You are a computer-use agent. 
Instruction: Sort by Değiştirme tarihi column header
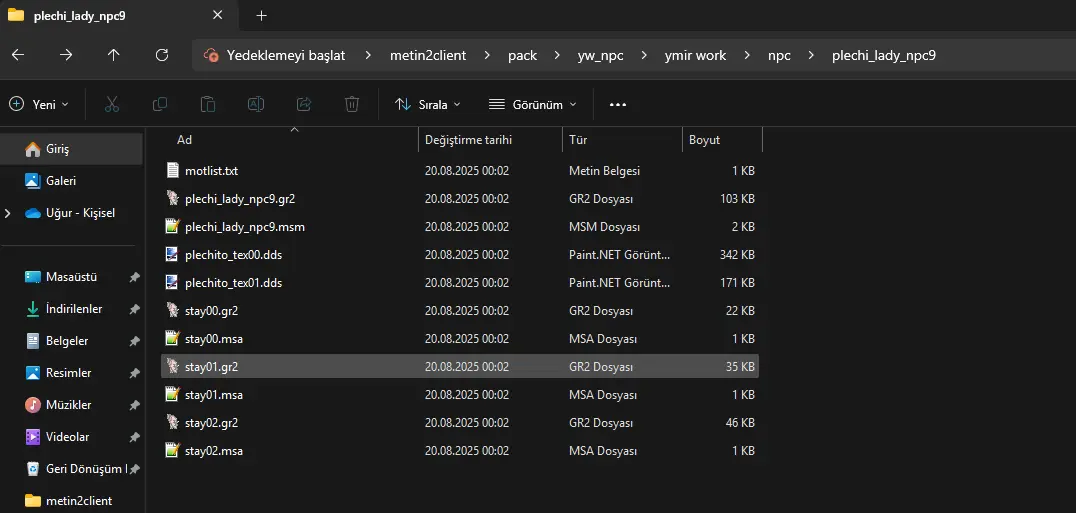(x=468, y=140)
